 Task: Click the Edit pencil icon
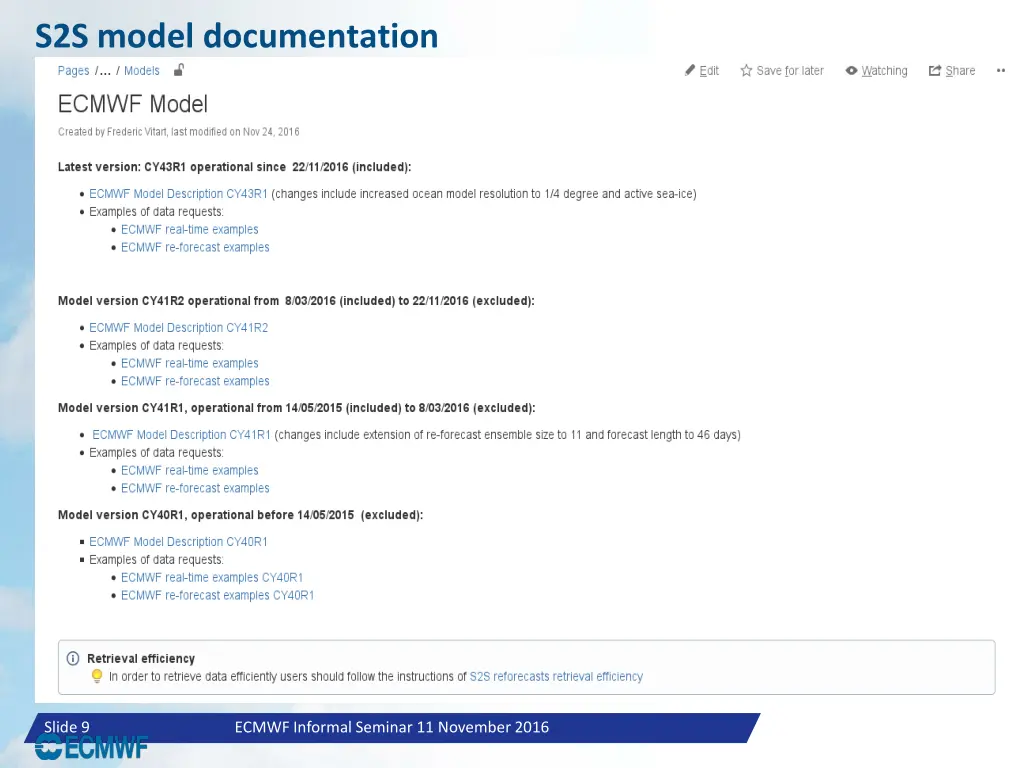[690, 71]
